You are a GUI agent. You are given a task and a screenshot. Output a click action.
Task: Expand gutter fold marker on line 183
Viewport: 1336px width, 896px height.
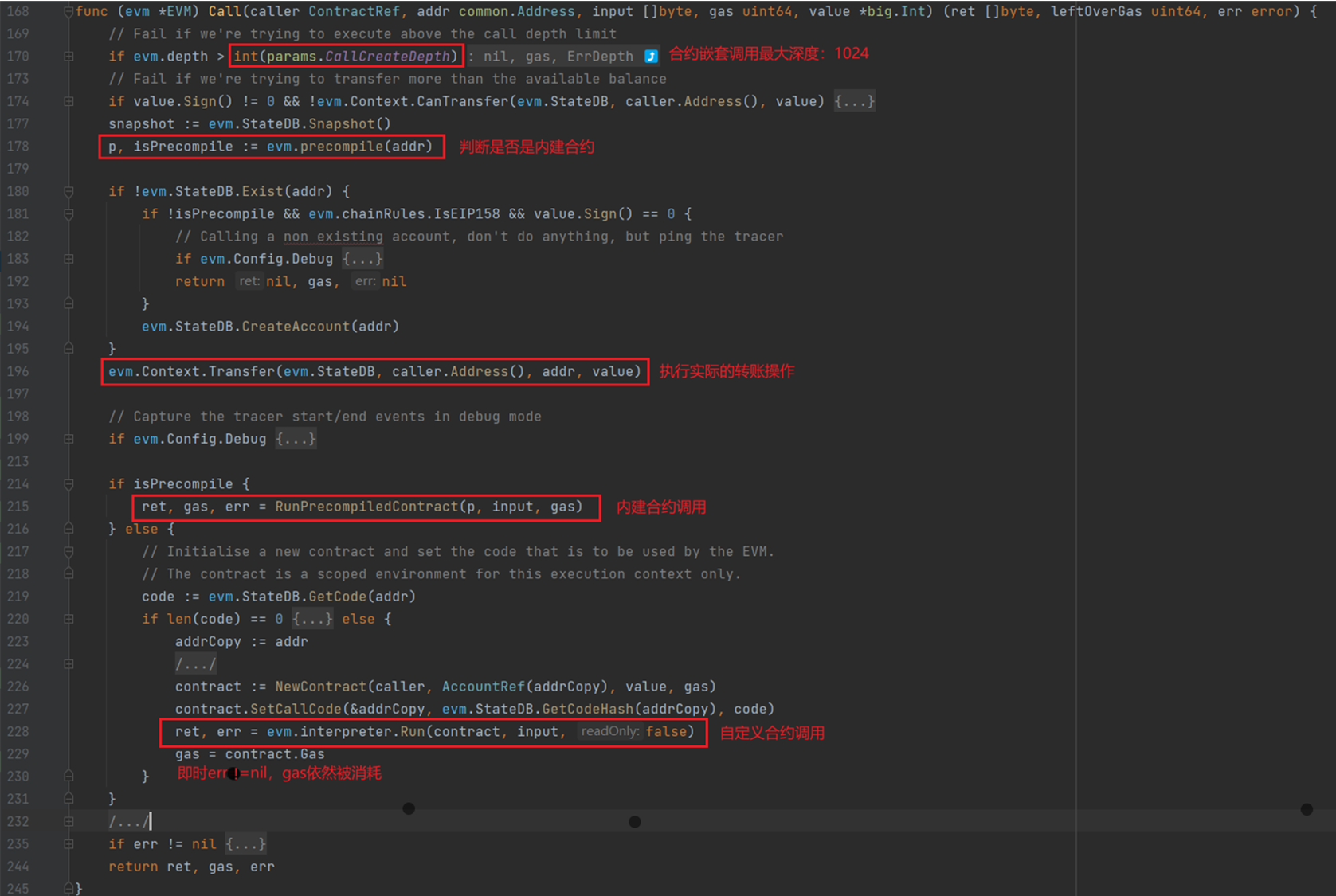69,259
